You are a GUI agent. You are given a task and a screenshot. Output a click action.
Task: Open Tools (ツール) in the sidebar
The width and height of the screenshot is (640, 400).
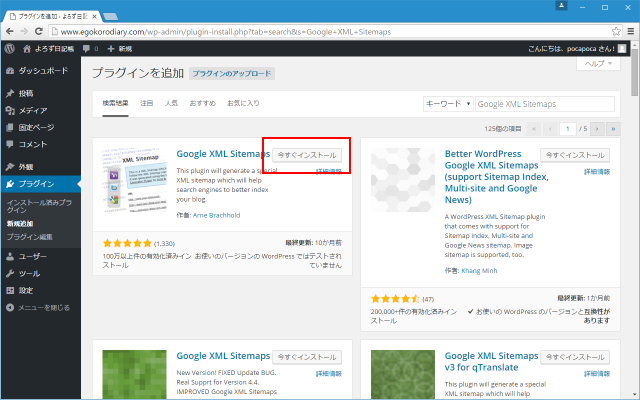(30, 273)
